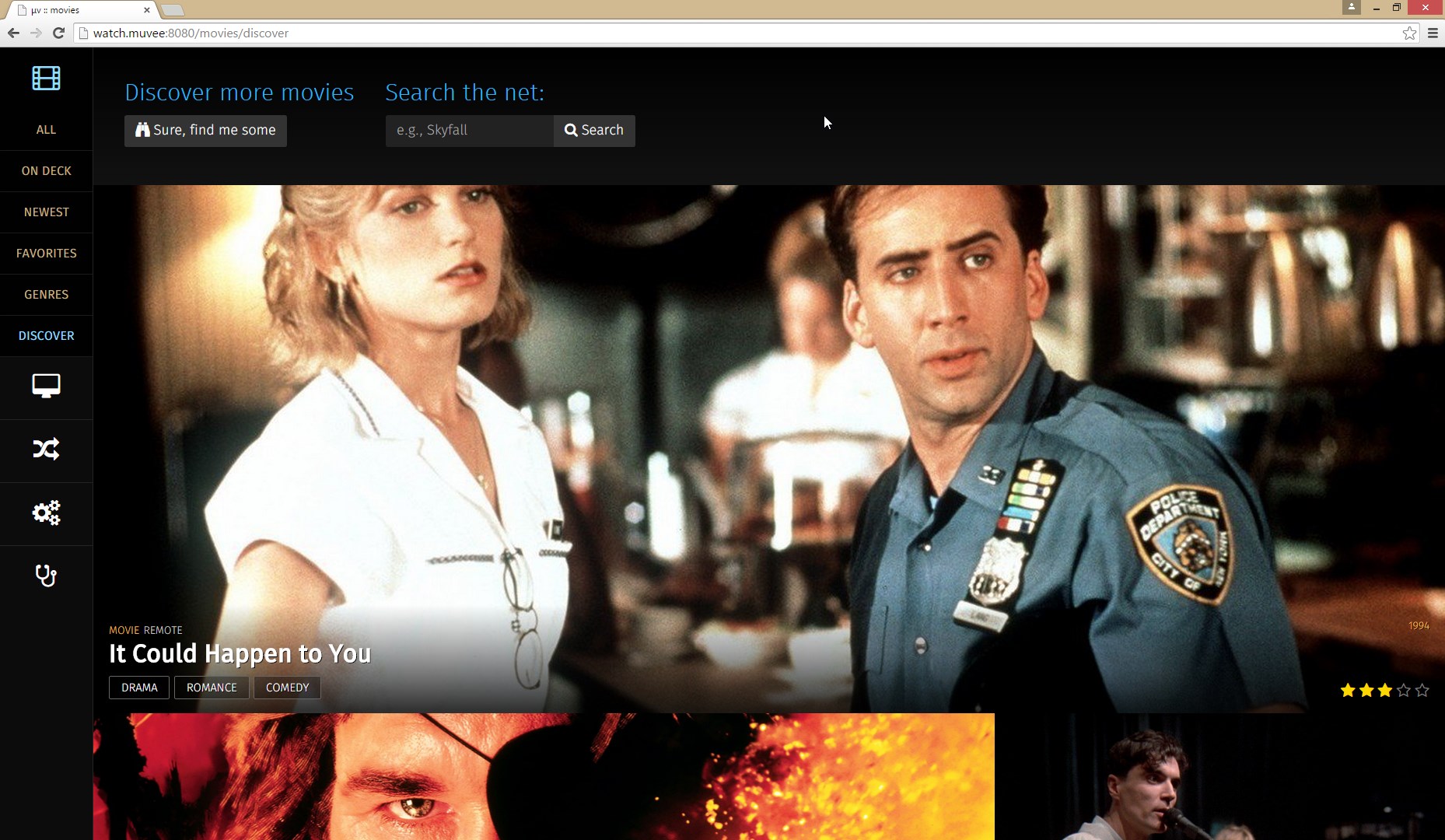The width and height of the screenshot is (1445, 840).
Task: Open the stethoscope diagnostics icon
Action: tap(46, 576)
